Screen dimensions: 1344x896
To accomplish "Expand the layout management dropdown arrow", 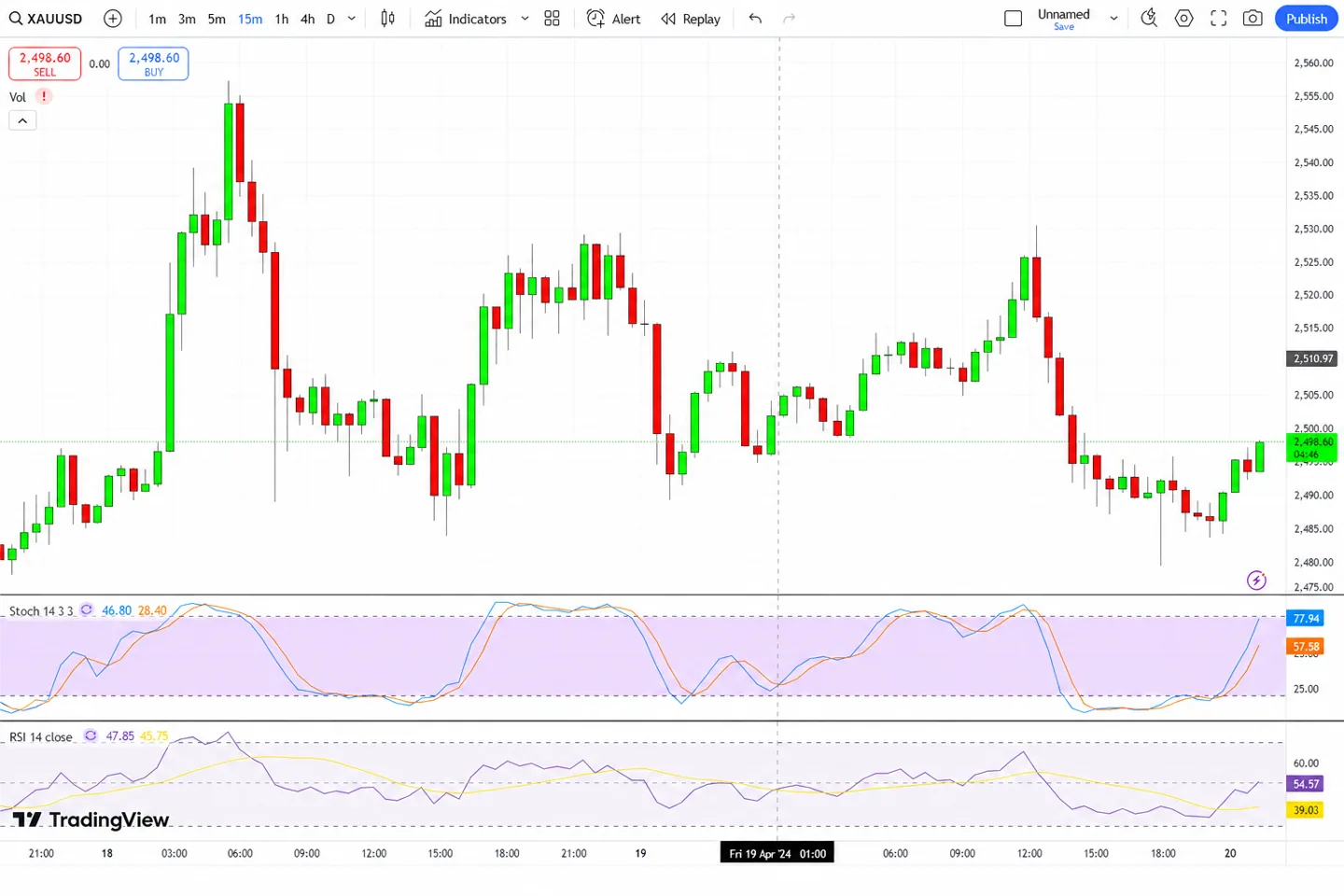I will [x=1113, y=19].
